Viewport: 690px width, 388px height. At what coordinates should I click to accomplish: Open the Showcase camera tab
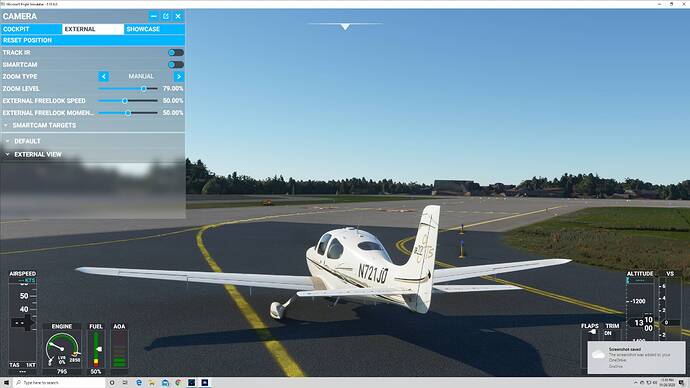coord(154,29)
